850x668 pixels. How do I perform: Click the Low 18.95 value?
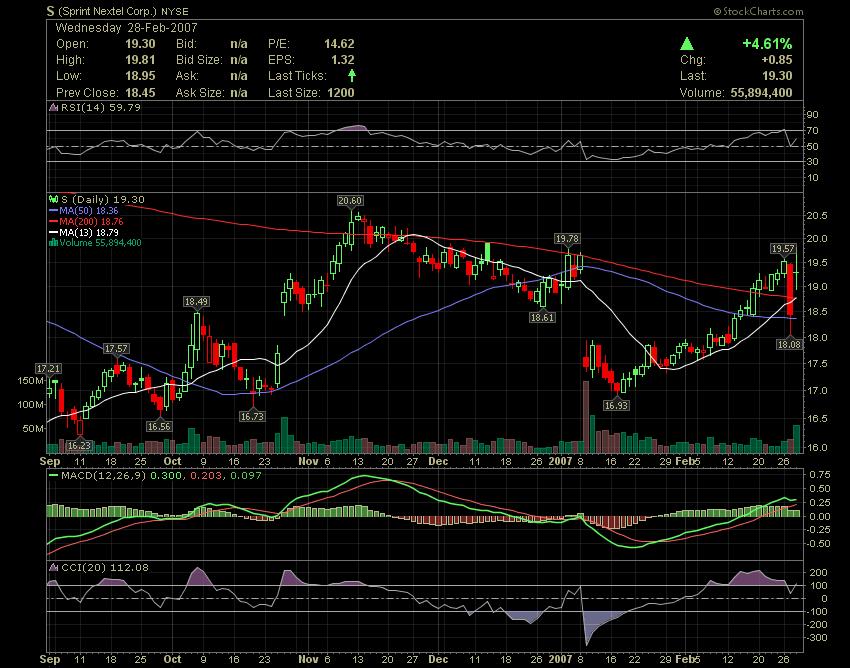(x=140, y=76)
